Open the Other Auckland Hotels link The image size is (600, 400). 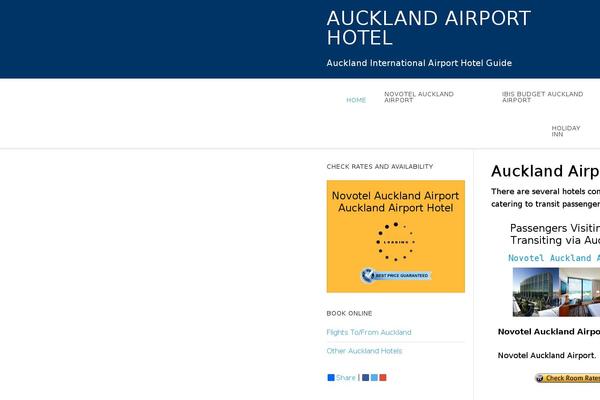coord(364,351)
